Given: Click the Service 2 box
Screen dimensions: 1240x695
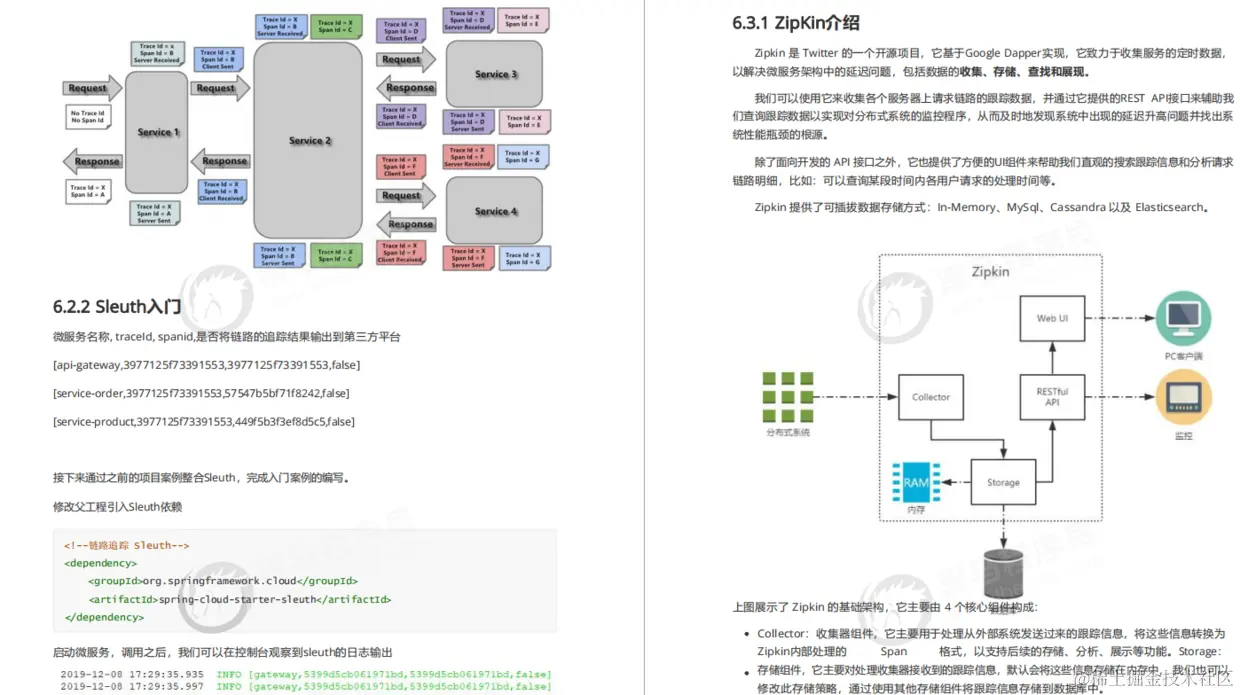Looking at the screenshot, I should [308, 141].
